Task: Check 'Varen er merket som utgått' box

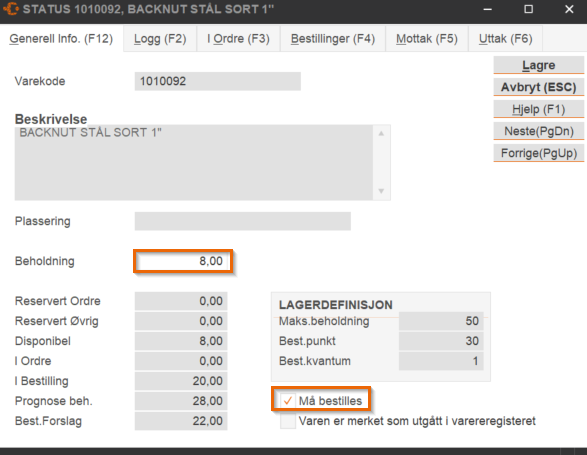Action: click(288, 421)
